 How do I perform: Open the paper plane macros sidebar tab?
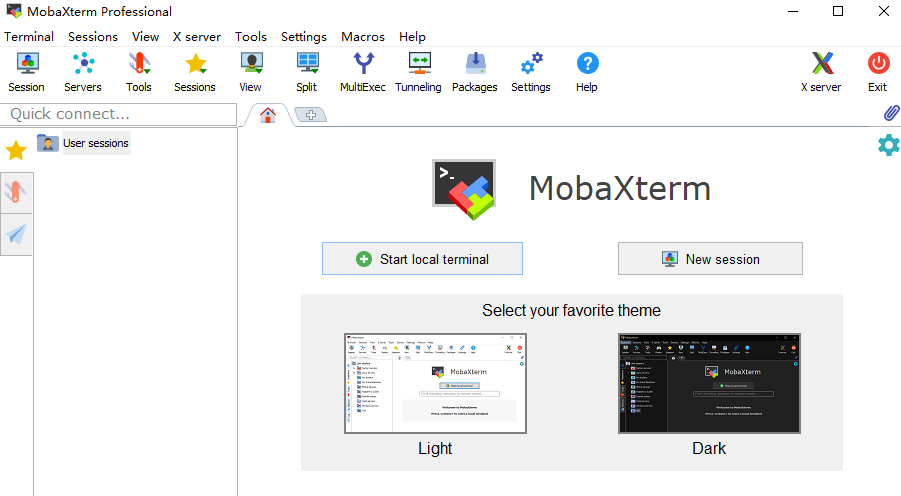point(16,234)
